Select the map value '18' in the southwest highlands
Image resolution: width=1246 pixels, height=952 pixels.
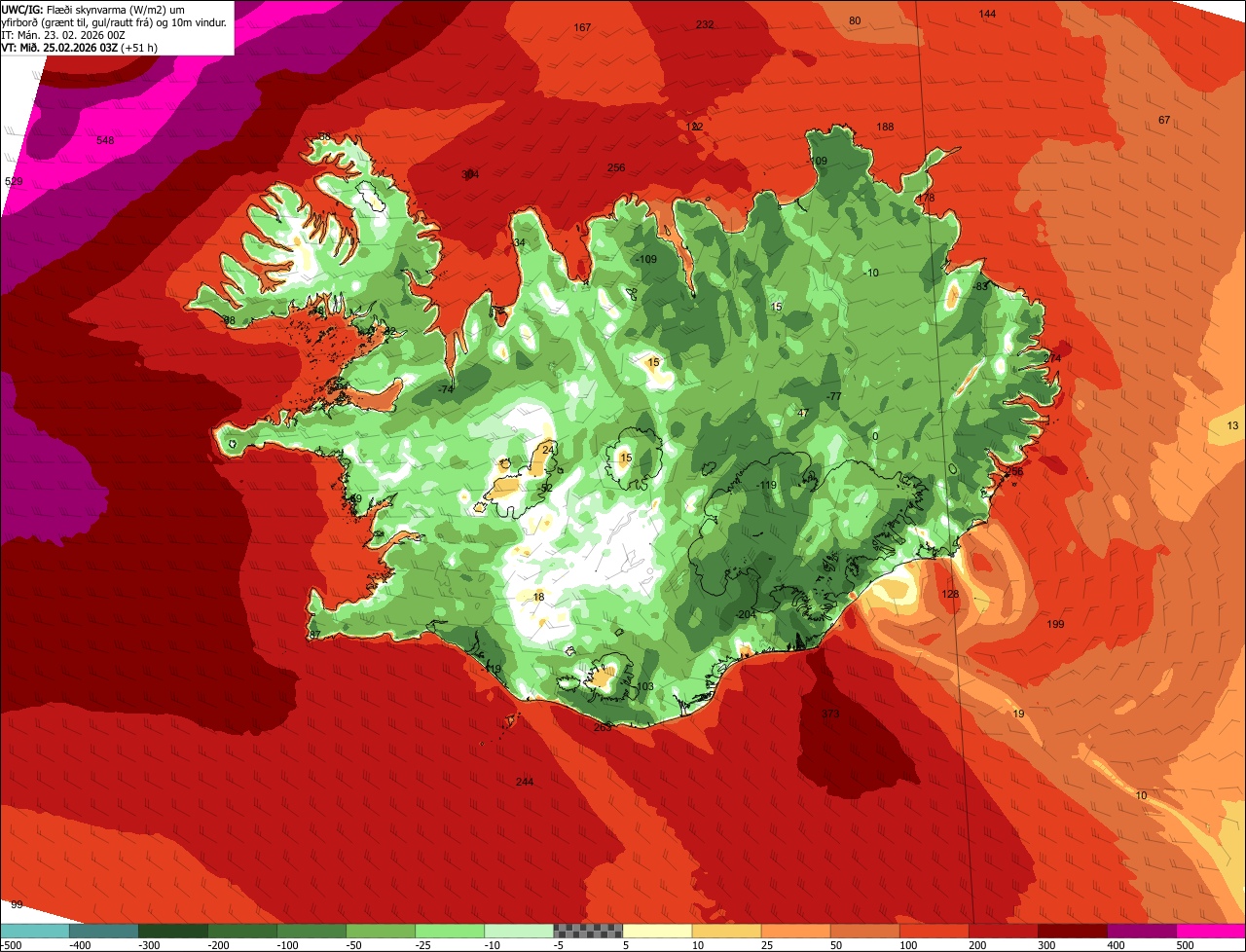pos(538,597)
